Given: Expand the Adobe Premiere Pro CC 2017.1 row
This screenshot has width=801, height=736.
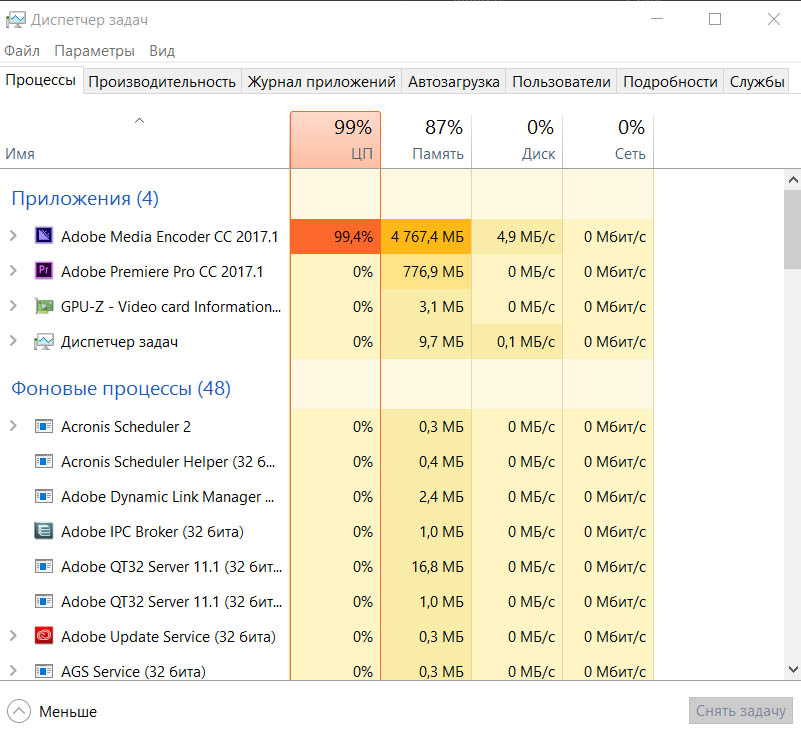Looking at the screenshot, I should [13, 271].
